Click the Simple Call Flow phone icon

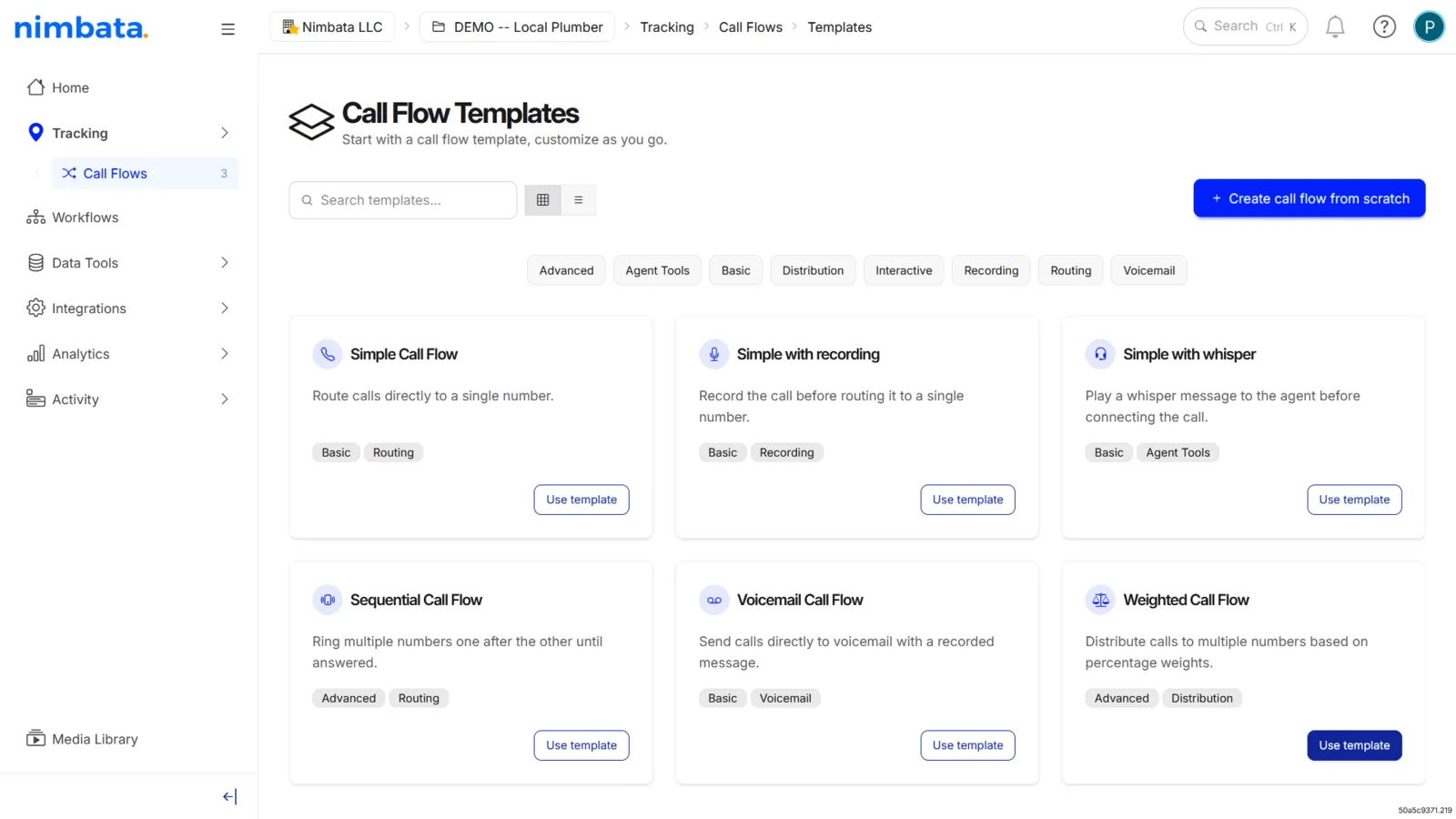[328, 354]
